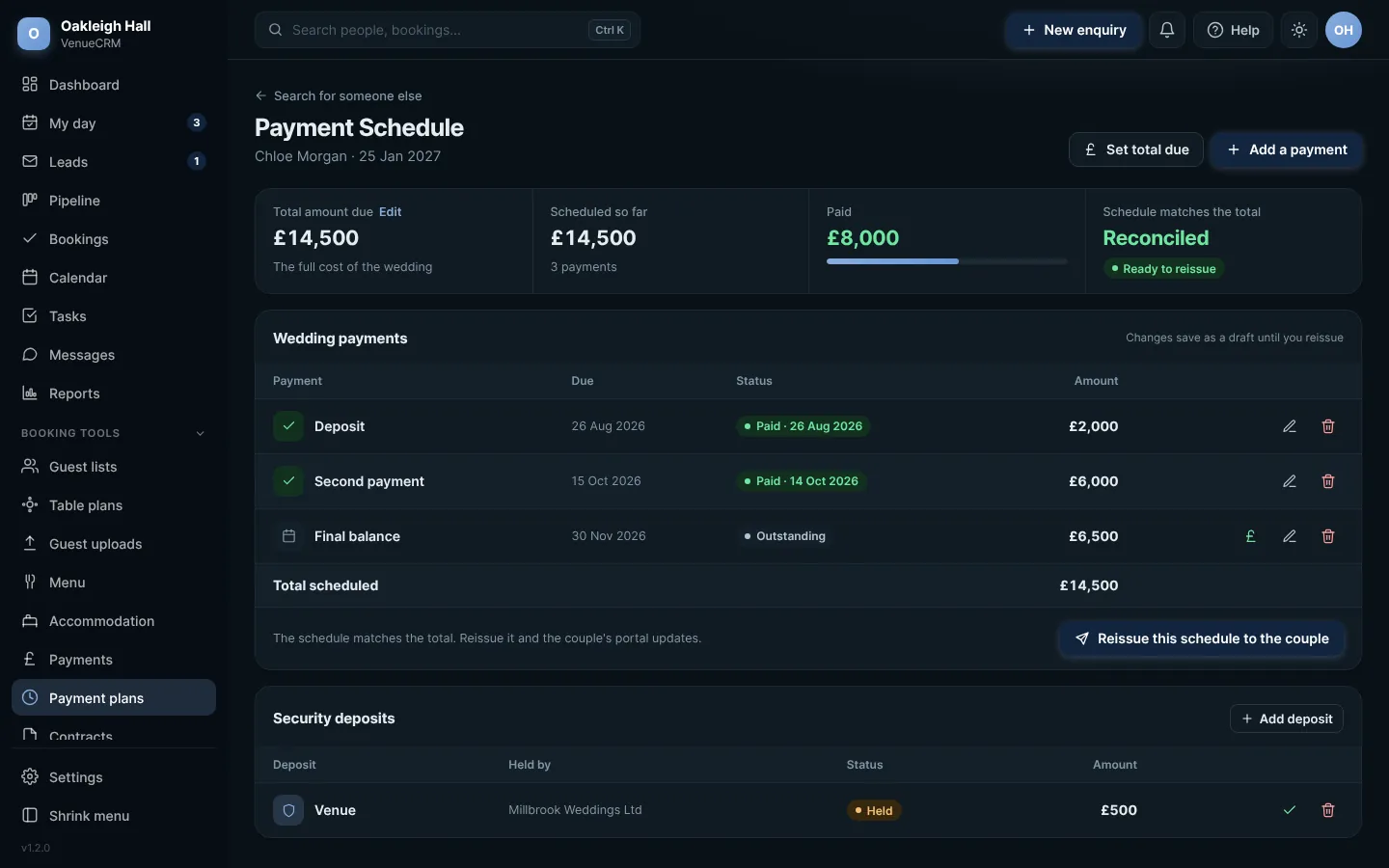Image resolution: width=1389 pixels, height=868 pixels.
Task: Go to My day in the sidebar
Action: 114,123
